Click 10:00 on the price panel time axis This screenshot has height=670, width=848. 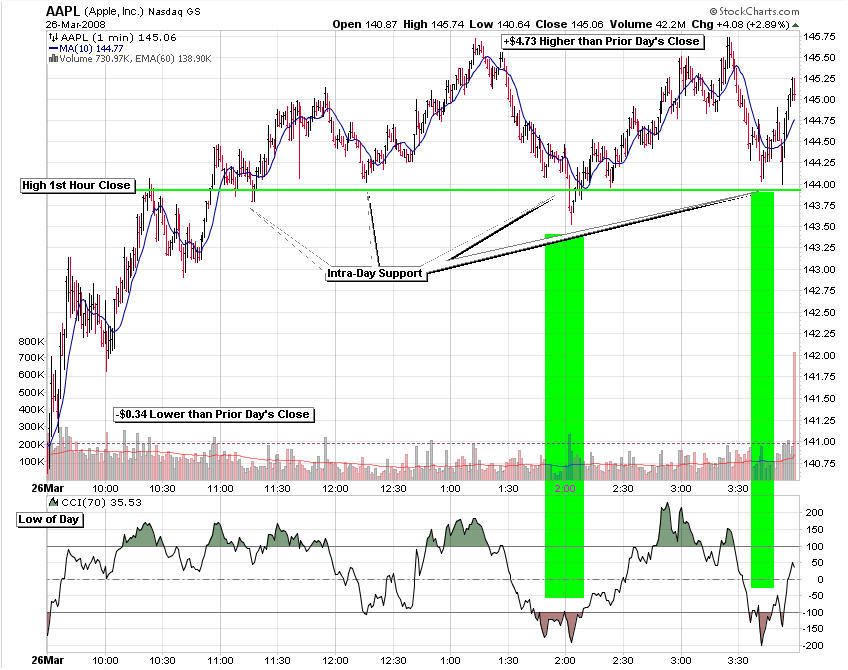(105, 488)
